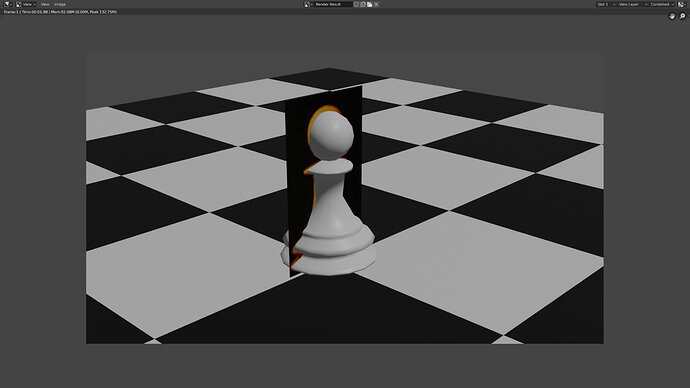The height and width of the screenshot is (388, 690).
Task: Open the View Layer dropdown
Action: coord(632,4)
